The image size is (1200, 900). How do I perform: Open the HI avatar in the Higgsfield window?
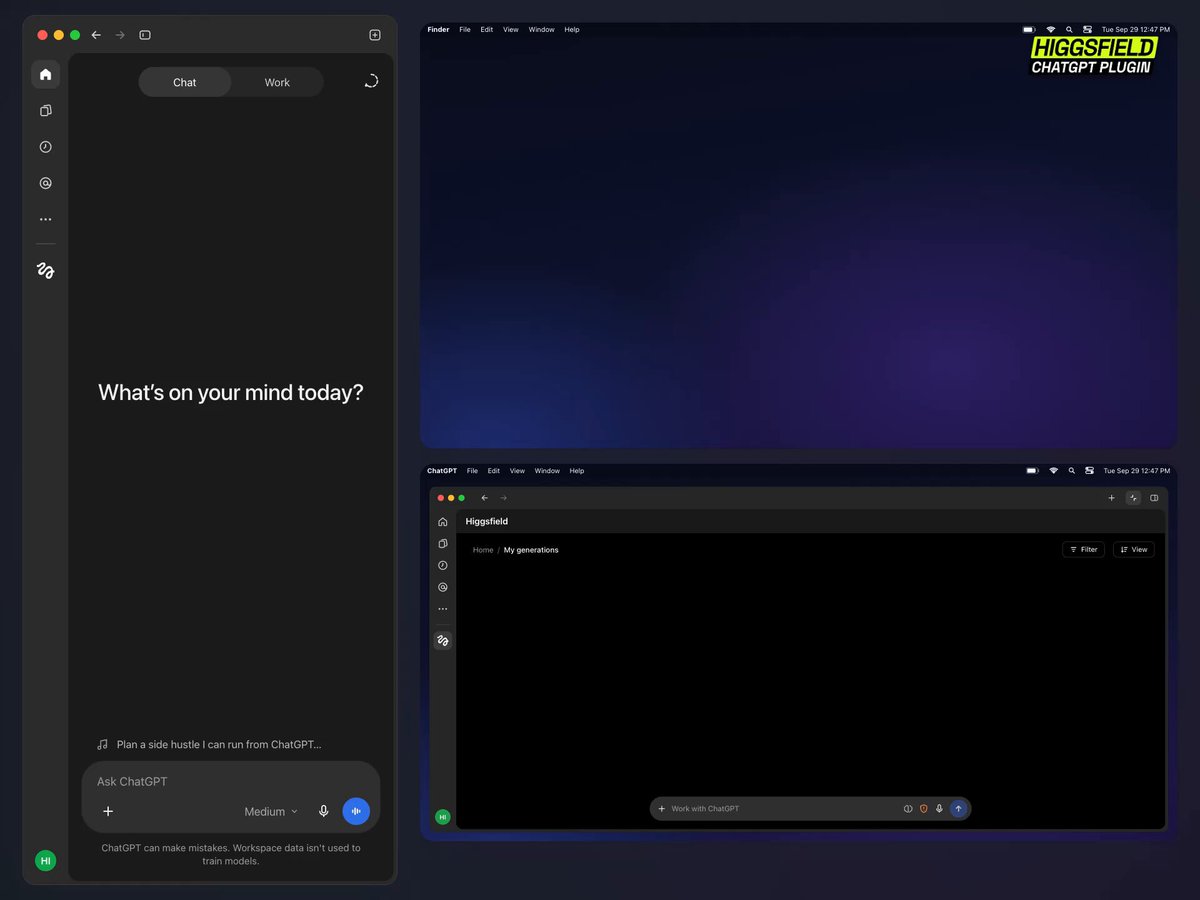coord(443,817)
